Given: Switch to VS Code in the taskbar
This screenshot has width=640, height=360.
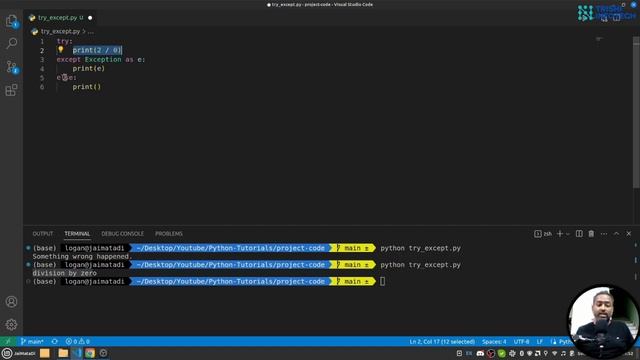Looking at the screenshot, I should pyautogui.click(x=78, y=353).
